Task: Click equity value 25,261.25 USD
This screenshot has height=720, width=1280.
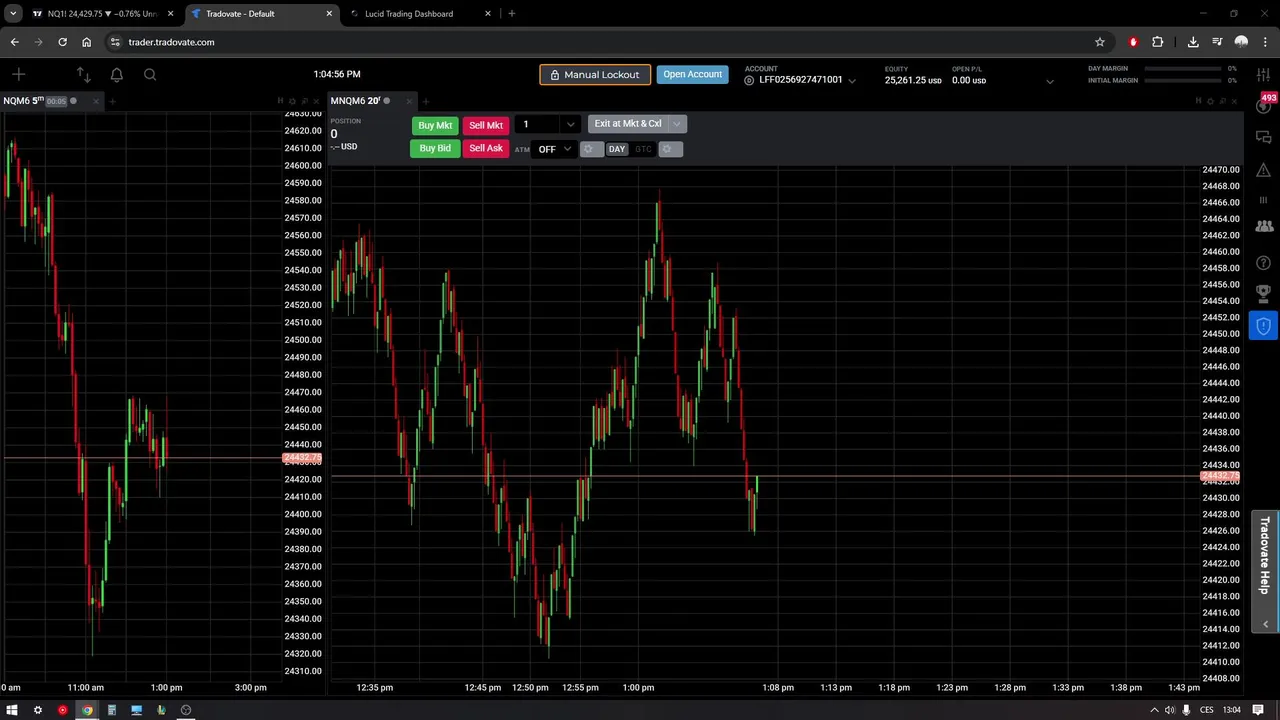Action: click(912, 81)
